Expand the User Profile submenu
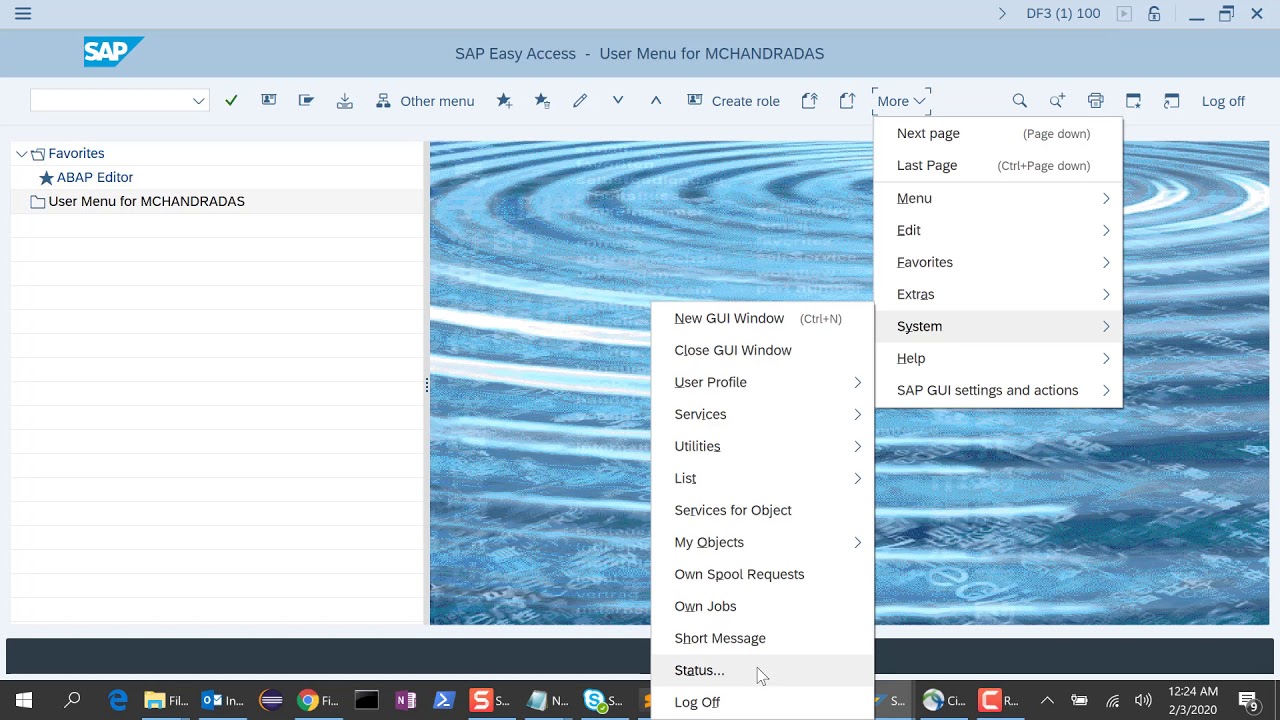The width and height of the screenshot is (1280, 720). pos(762,382)
